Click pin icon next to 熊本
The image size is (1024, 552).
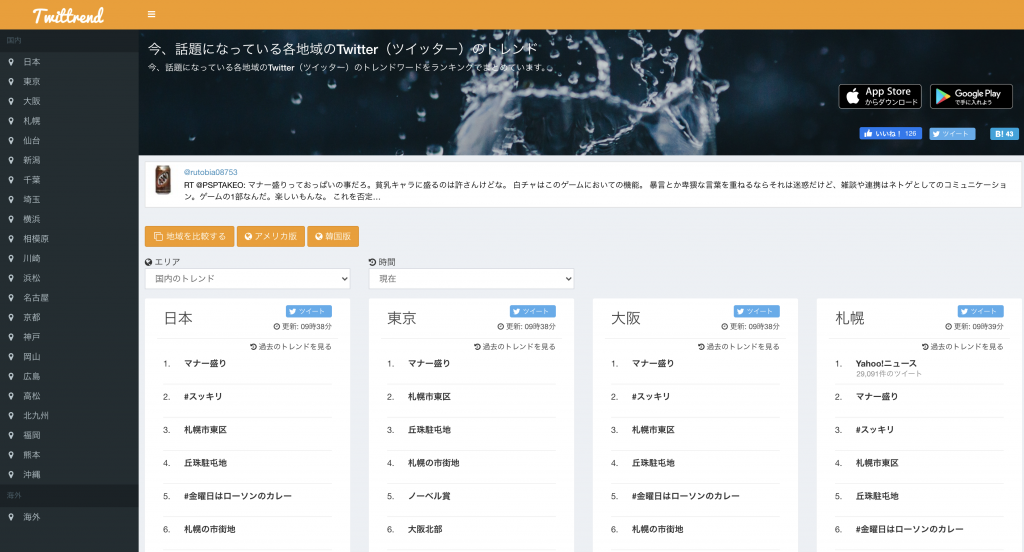coord(11,455)
